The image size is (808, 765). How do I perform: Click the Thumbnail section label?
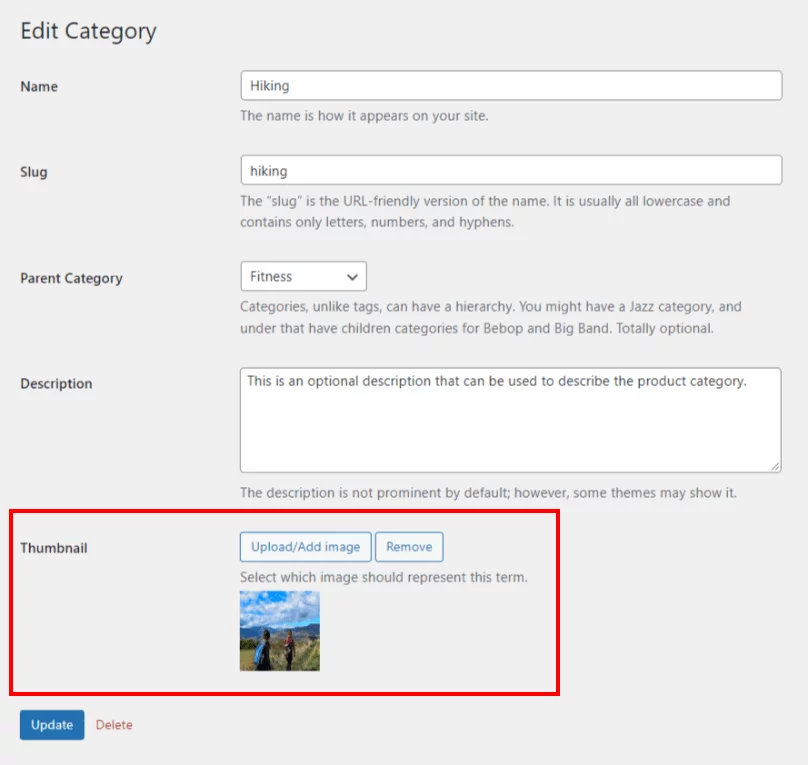pyautogui.click(x=54, y=548)
